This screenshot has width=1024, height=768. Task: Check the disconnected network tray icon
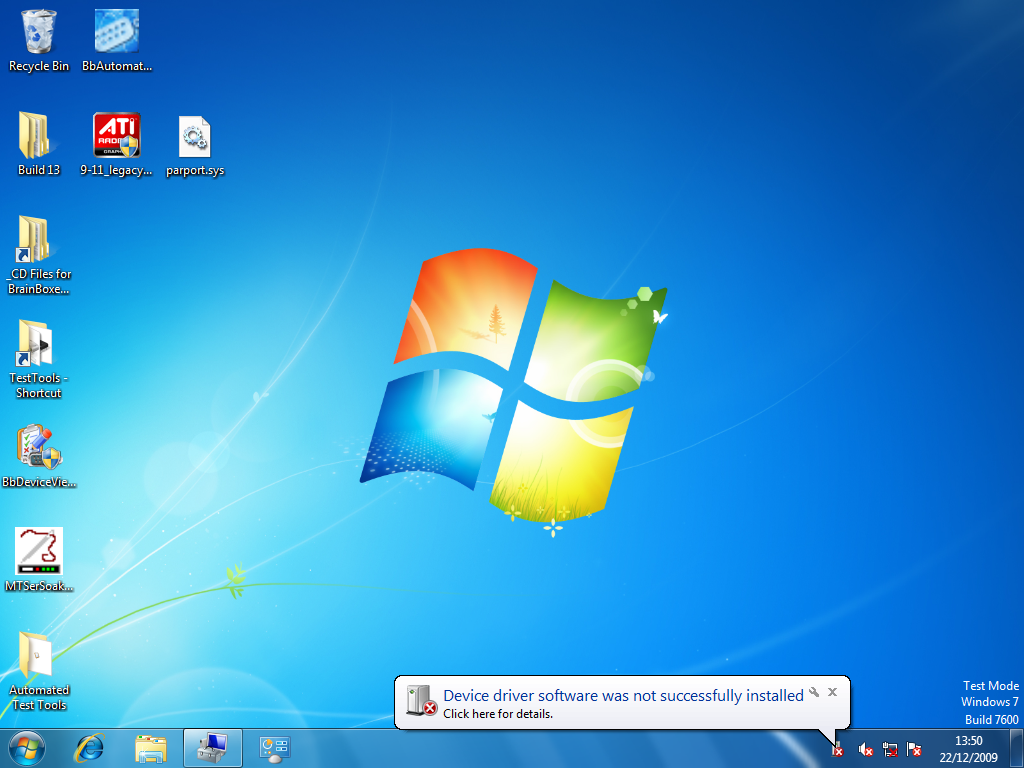tap(889, 749)
